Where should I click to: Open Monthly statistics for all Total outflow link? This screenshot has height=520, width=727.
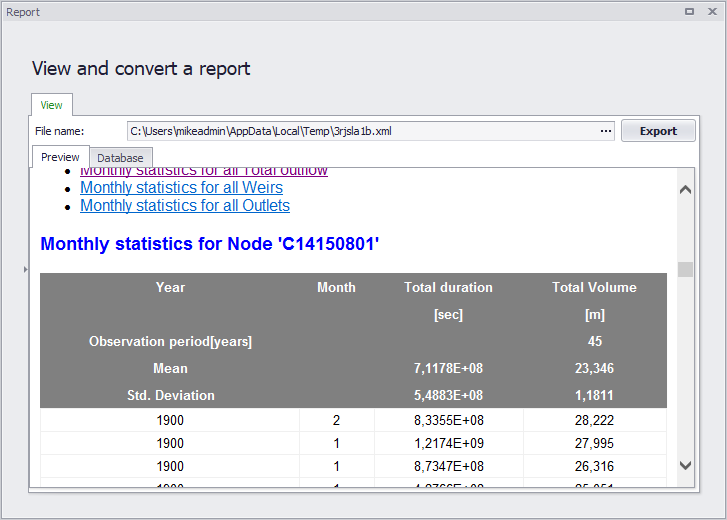204,172
